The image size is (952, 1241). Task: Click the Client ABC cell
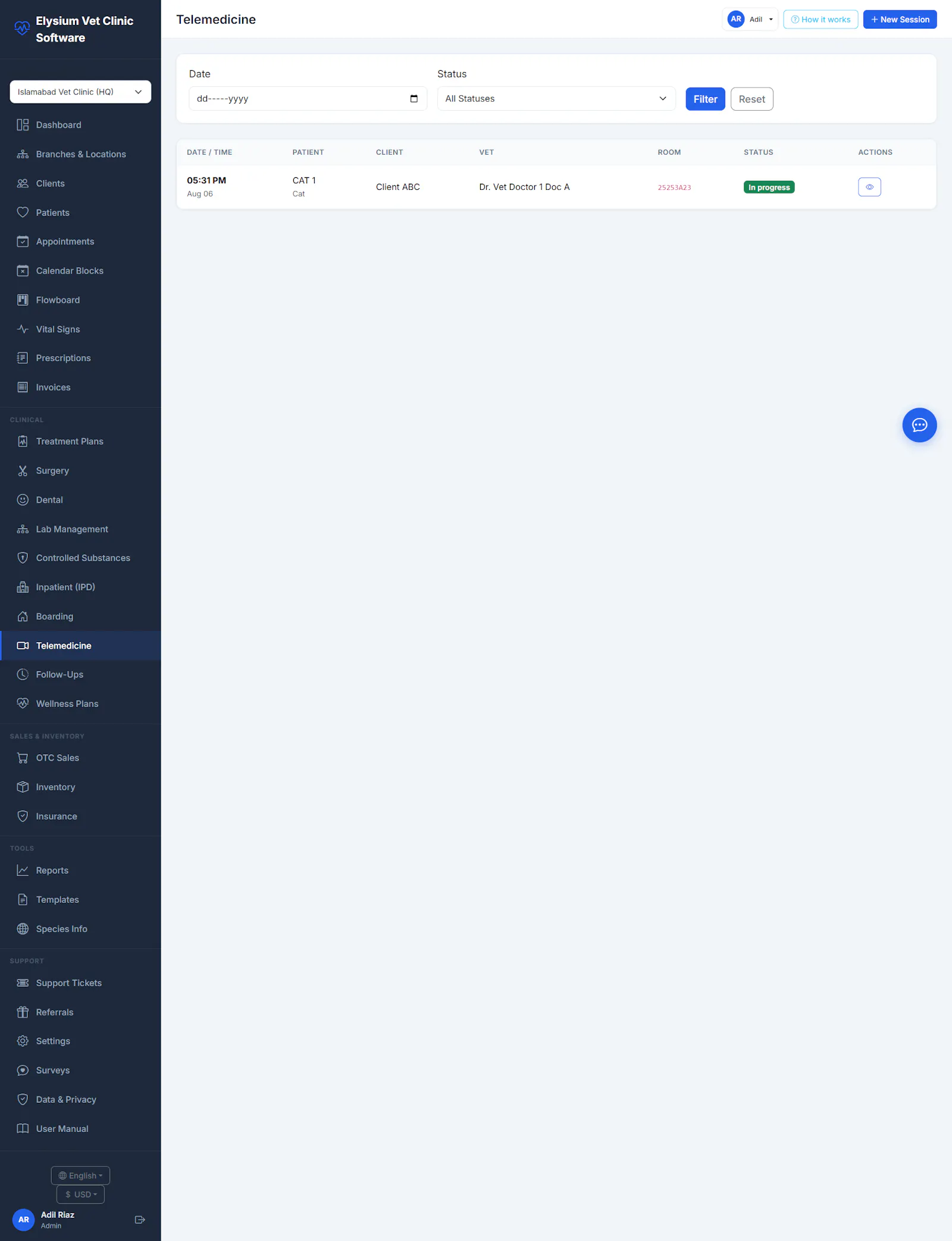coord(397,187)
